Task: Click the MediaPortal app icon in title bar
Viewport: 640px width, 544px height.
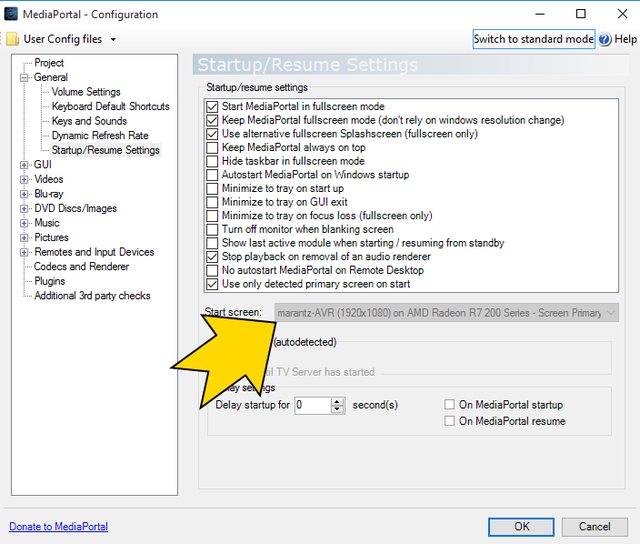Action: 12,14
